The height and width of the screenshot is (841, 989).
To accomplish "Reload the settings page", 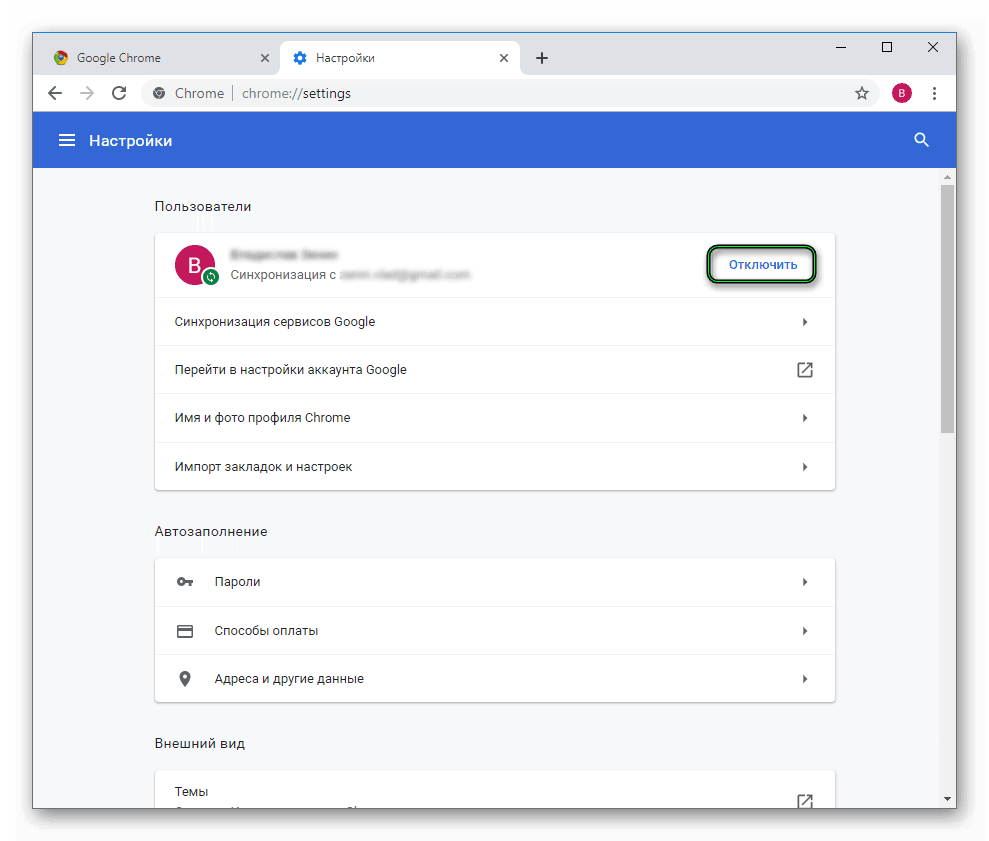I will coord(119,93).
